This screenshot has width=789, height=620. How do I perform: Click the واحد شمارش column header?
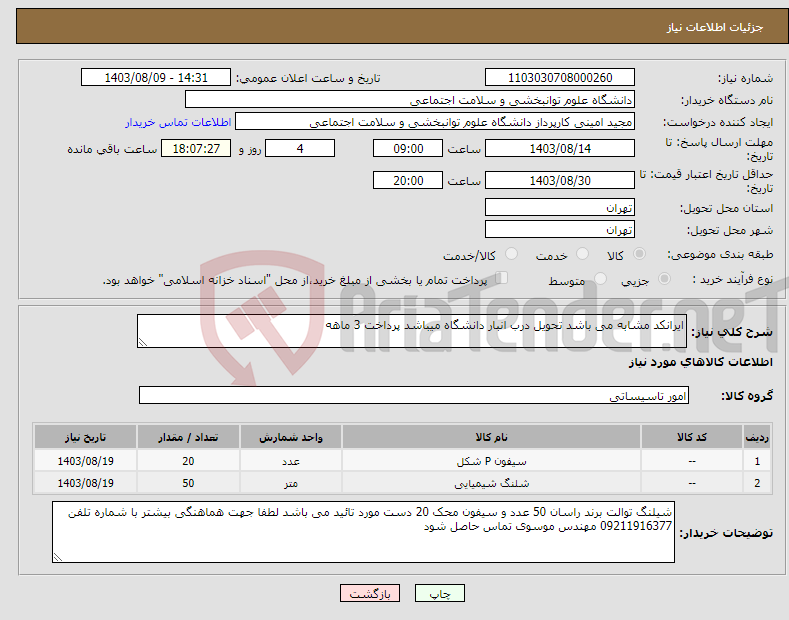[x=291, y=437]
